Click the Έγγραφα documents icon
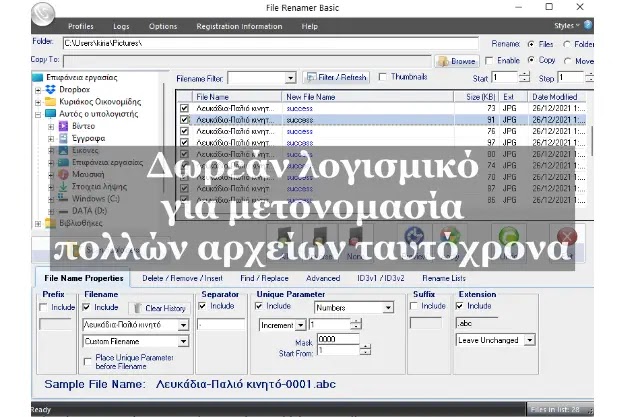The width and height of the screenshot is (625, 417). pyautogui.click(x=63, y=138)
